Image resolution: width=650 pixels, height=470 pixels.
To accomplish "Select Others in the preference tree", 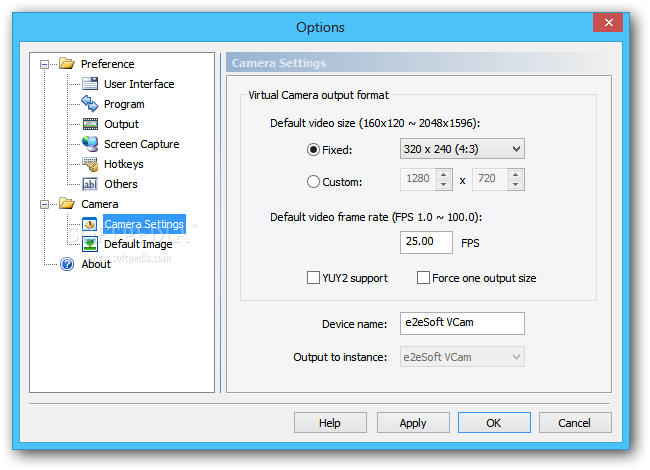I will [121, 184].
